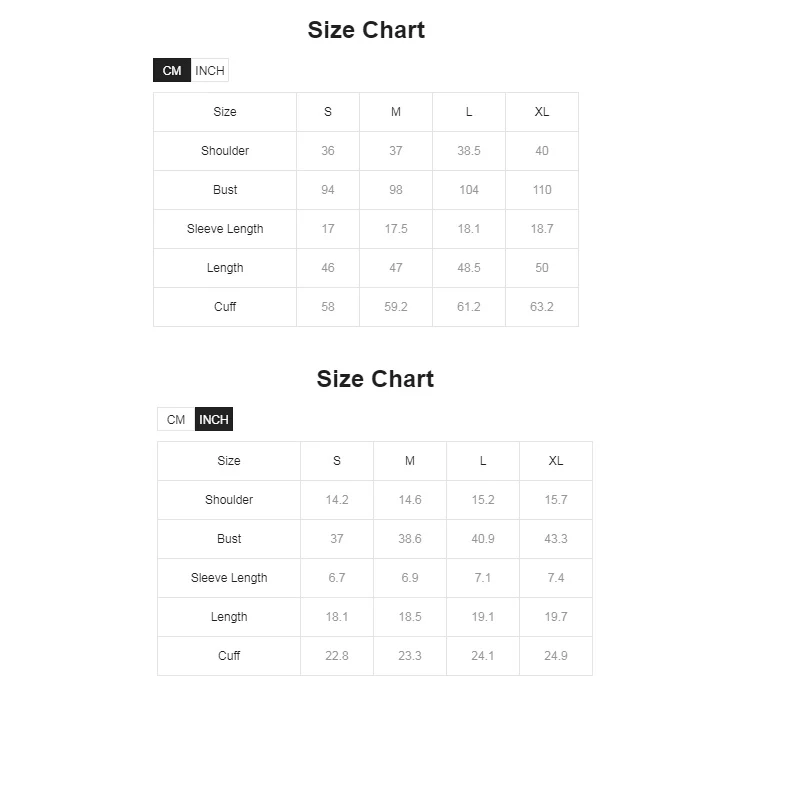Switch to INCH in the upper size chart
The width and height of the screenshot is (800, 800).
210,71
